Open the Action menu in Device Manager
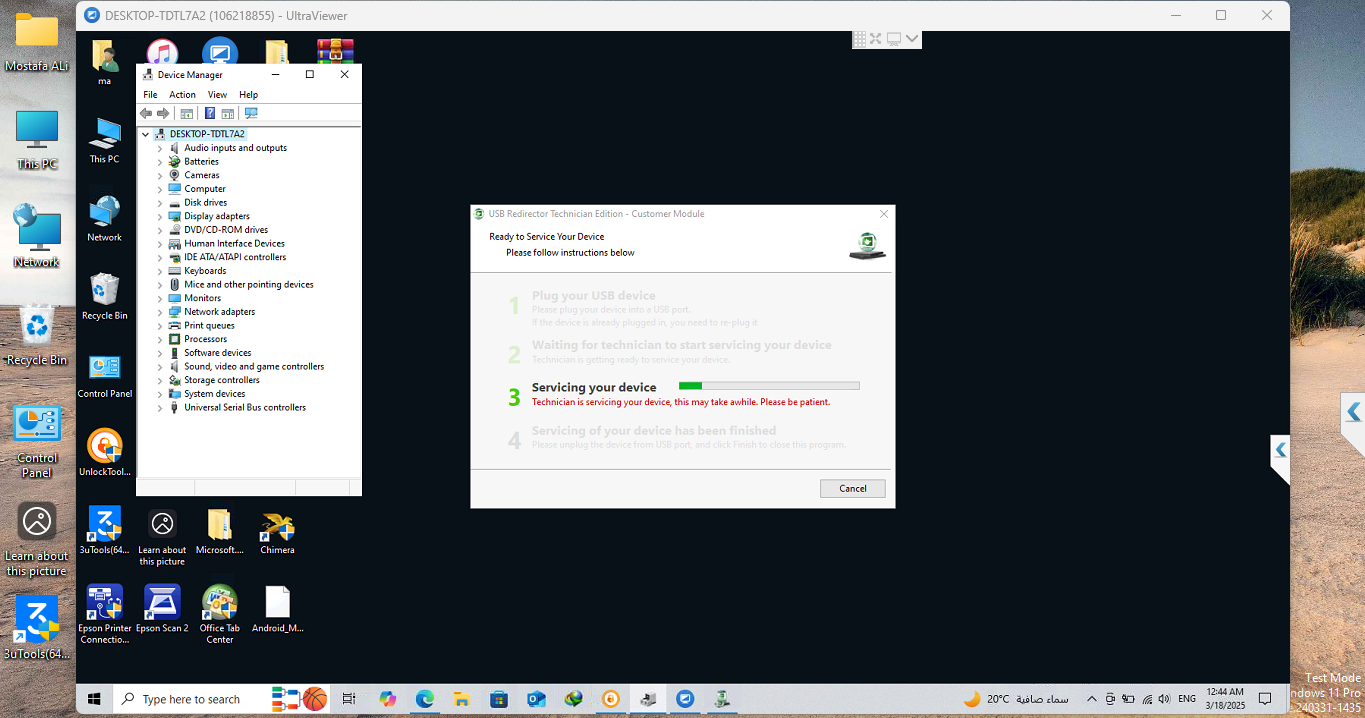Image resolution: width=1365 pixels, height=718 pixels. [182, 95]
